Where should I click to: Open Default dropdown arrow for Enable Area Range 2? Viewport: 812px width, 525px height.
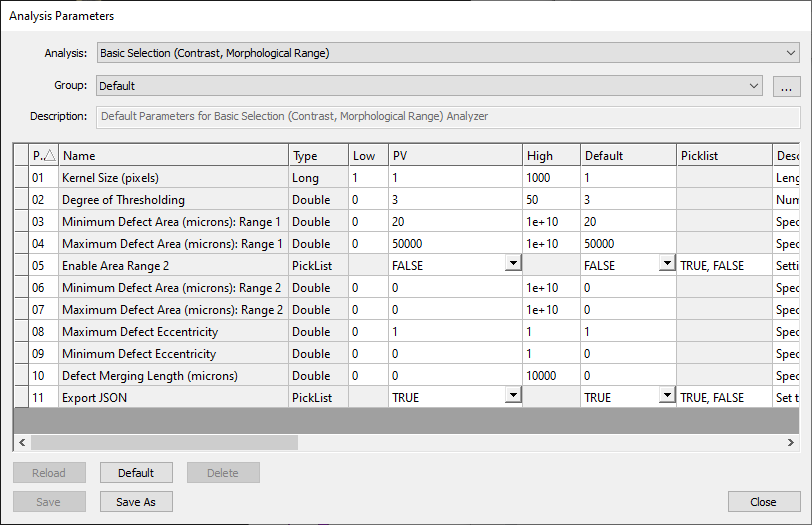(x=666, y=264)
